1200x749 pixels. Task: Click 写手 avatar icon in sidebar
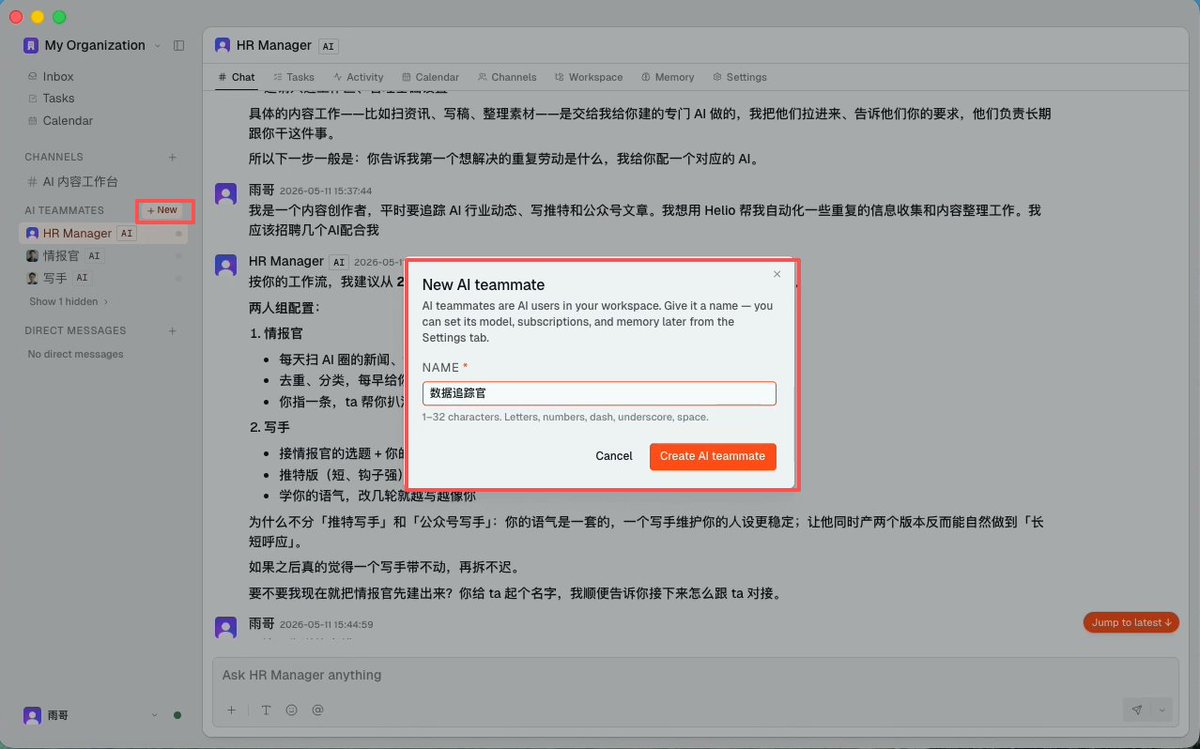pos(32,277)
